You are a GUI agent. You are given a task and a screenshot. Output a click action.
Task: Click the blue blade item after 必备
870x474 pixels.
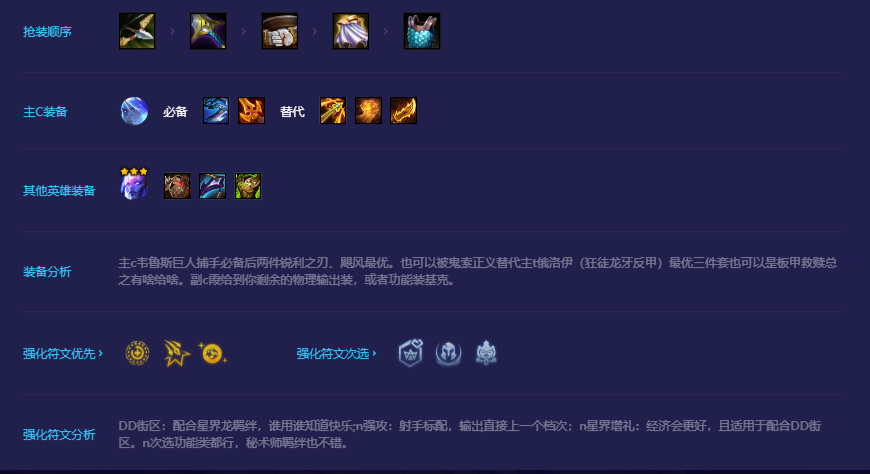[x=216, y=110]
